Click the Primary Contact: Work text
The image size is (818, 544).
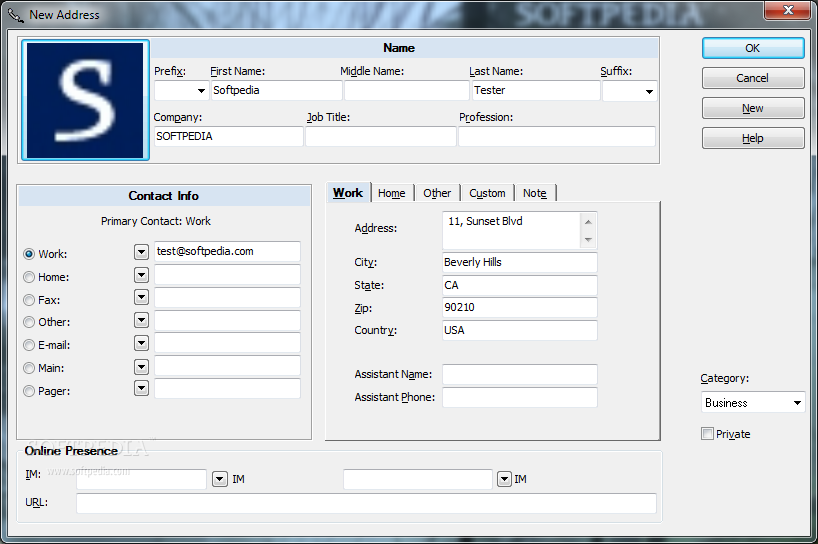(156, 221)
